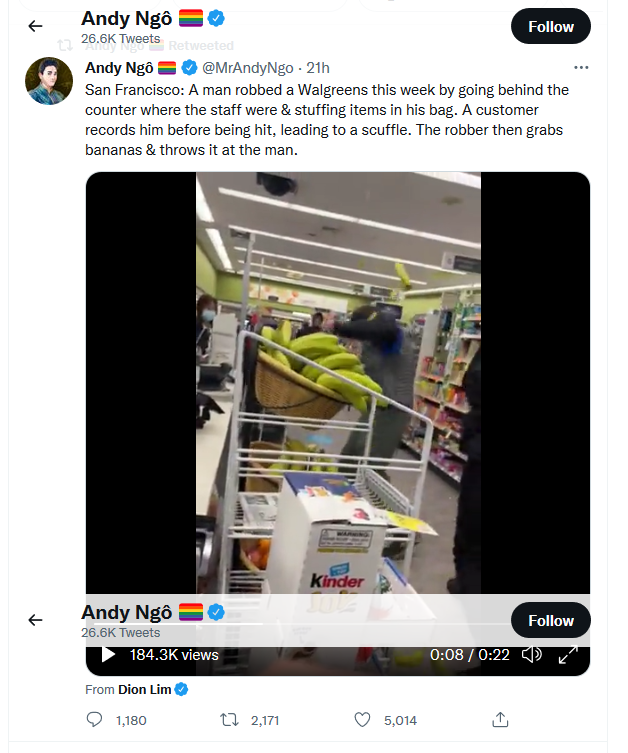
Task: Click the back arrow at top header
Action: pyautogui.click(x=36, y=26)
